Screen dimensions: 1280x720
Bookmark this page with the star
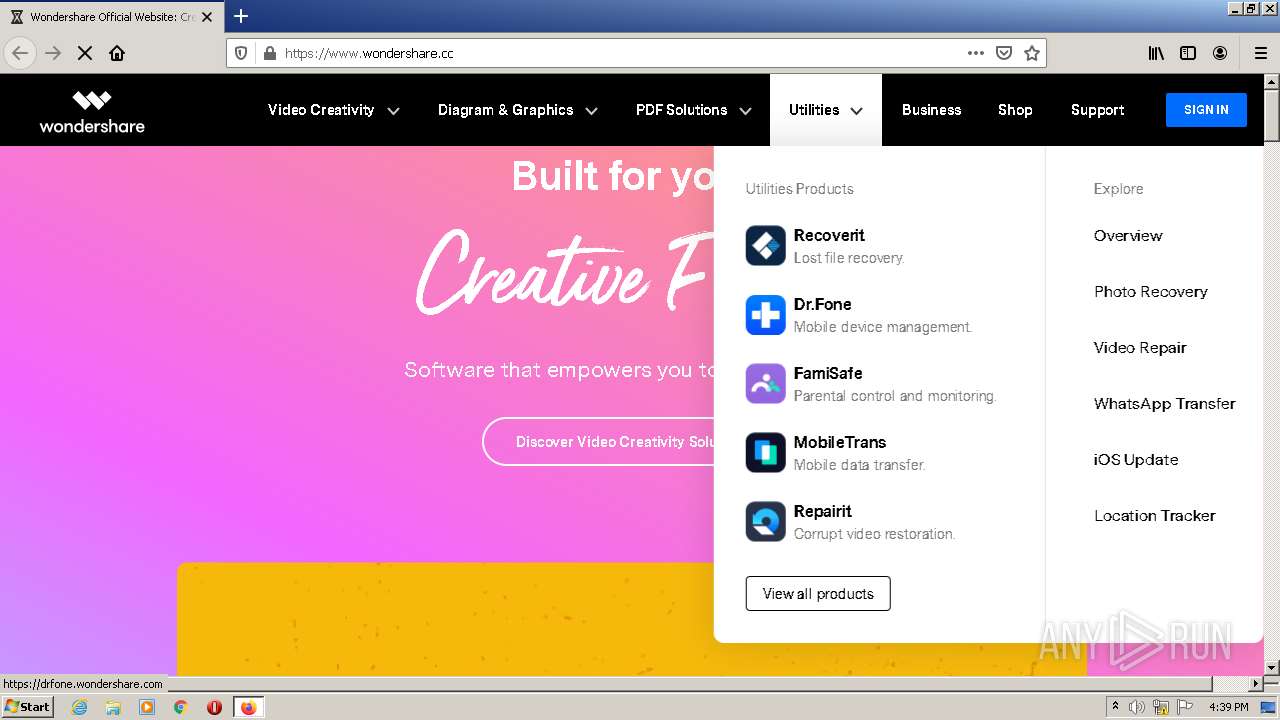1032,53
